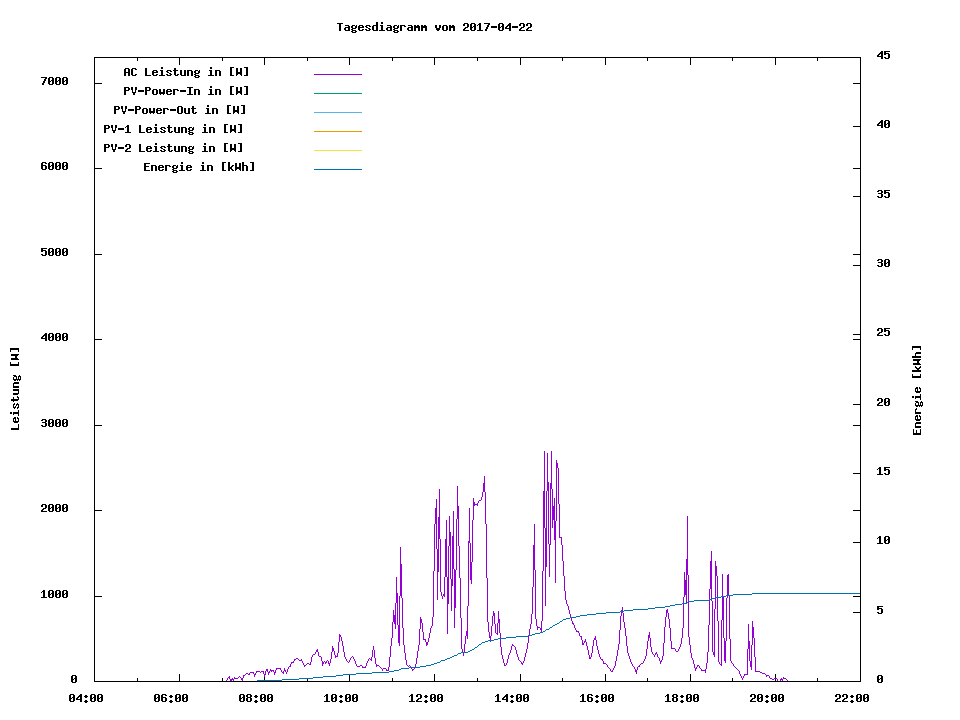
Task: Select the AC Leistung in [W] legend label
Action: click(186, 72)
